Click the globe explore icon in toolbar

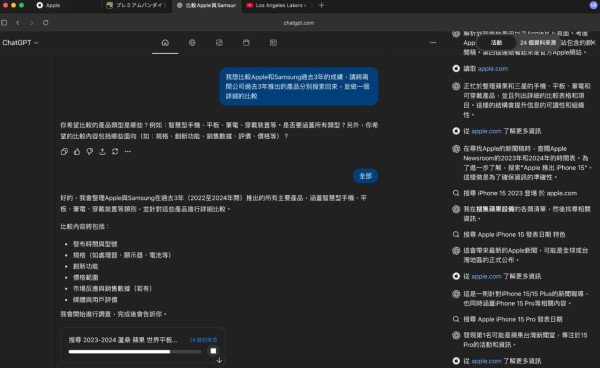click(x=192, y=43)
